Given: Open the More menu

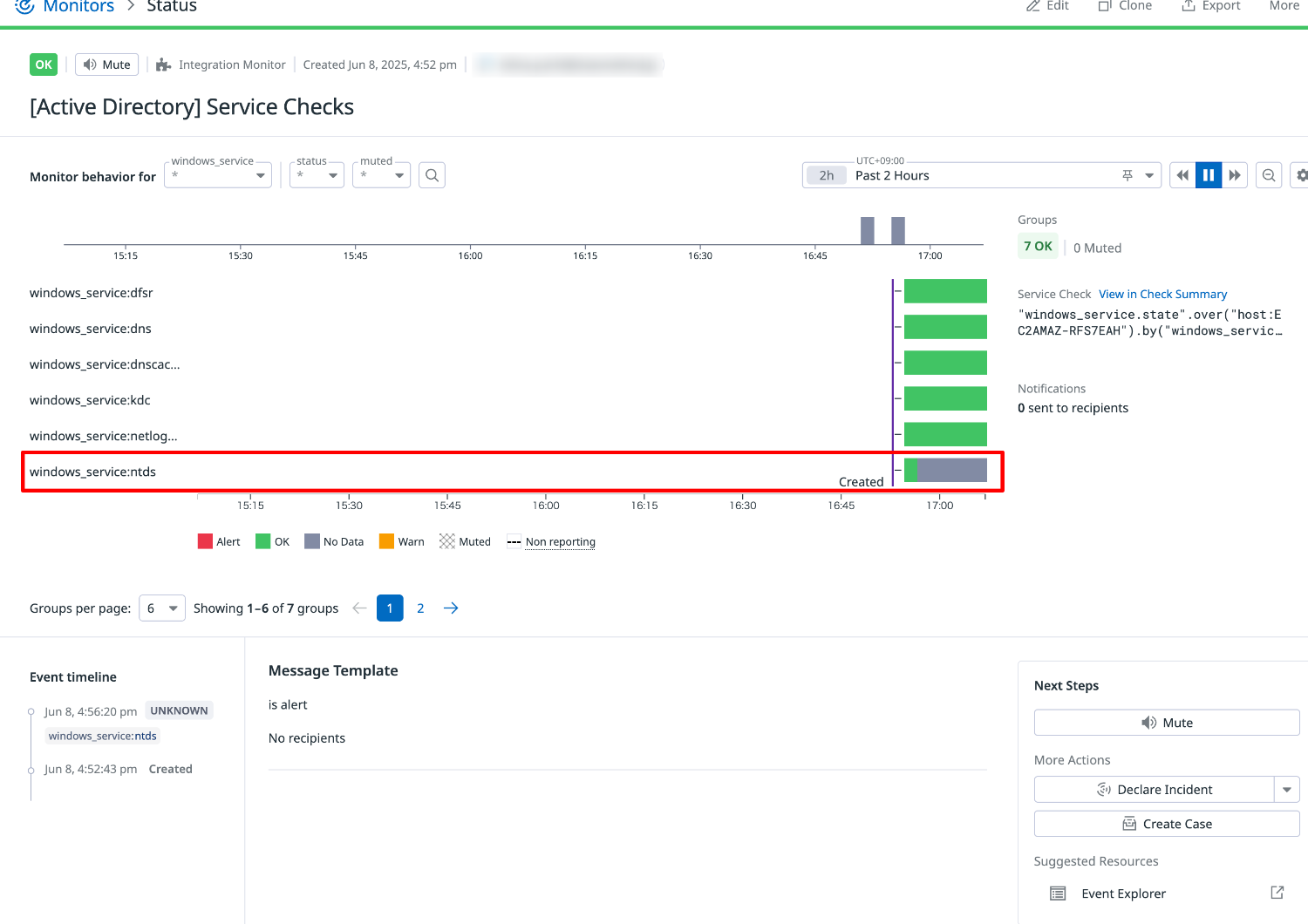Looking at the screenshot, I should [1284, 5].
